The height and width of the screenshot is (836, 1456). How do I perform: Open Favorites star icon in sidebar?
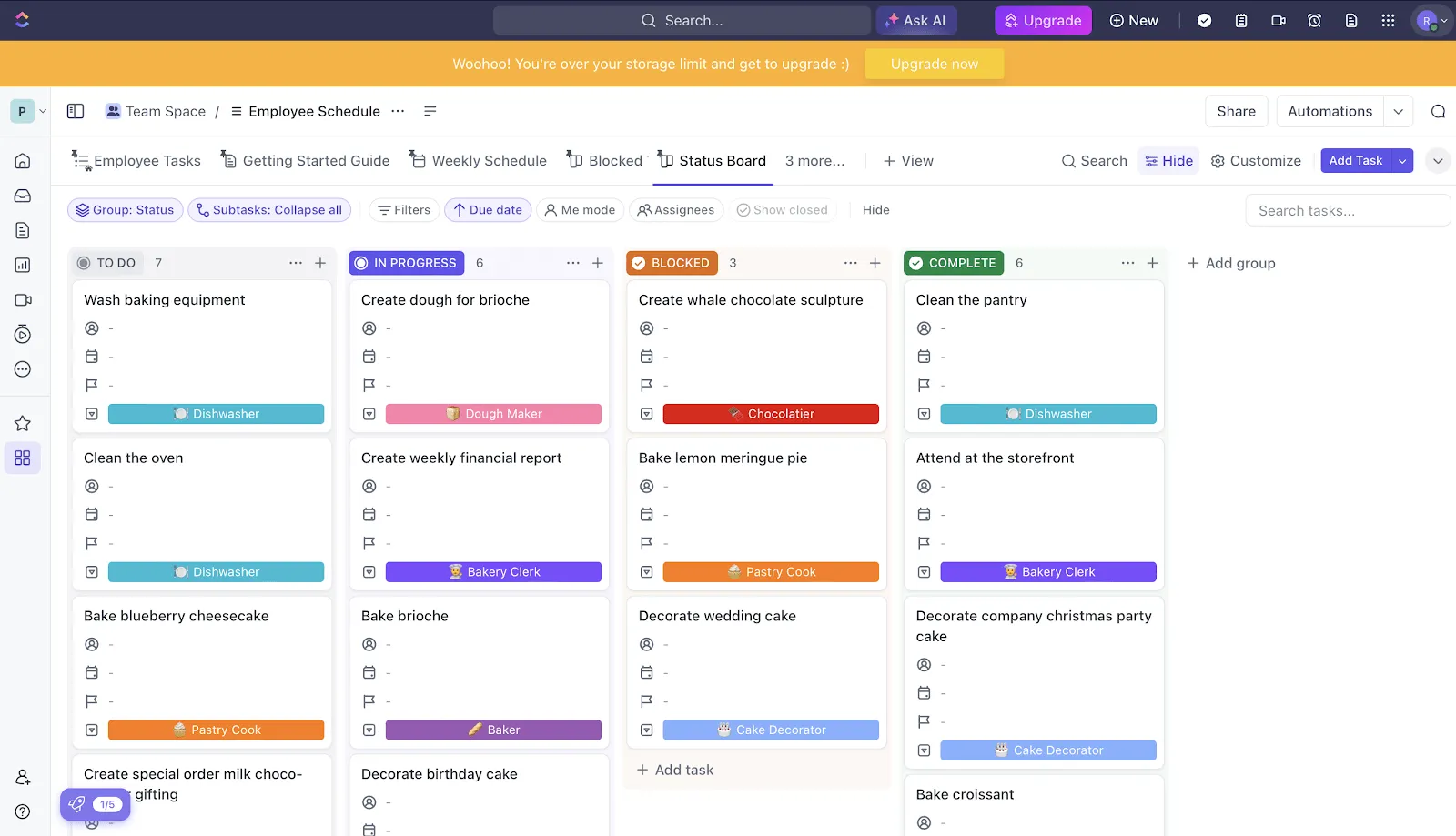[23, 423]
